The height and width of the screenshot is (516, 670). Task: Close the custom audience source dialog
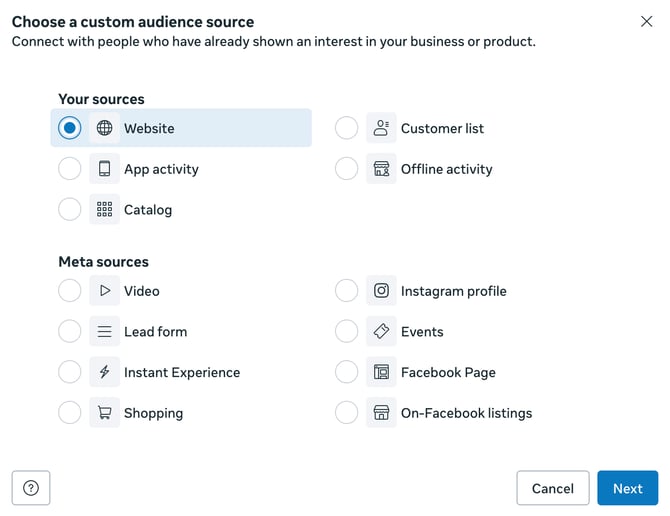646,21
